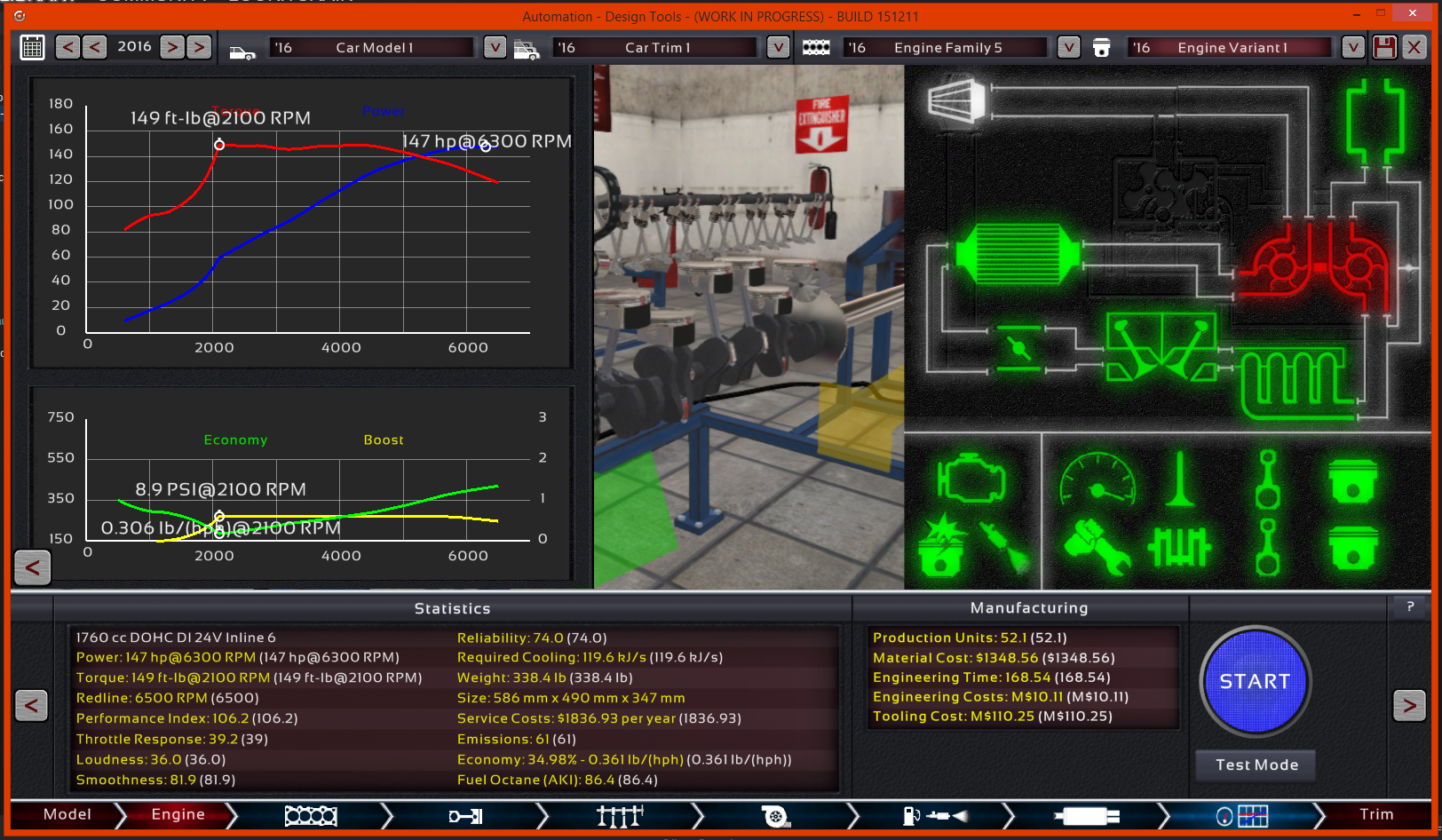1442x840 pixels.
Task: Click the tachometer gauge icon
Action: (x=1097, y=480)
